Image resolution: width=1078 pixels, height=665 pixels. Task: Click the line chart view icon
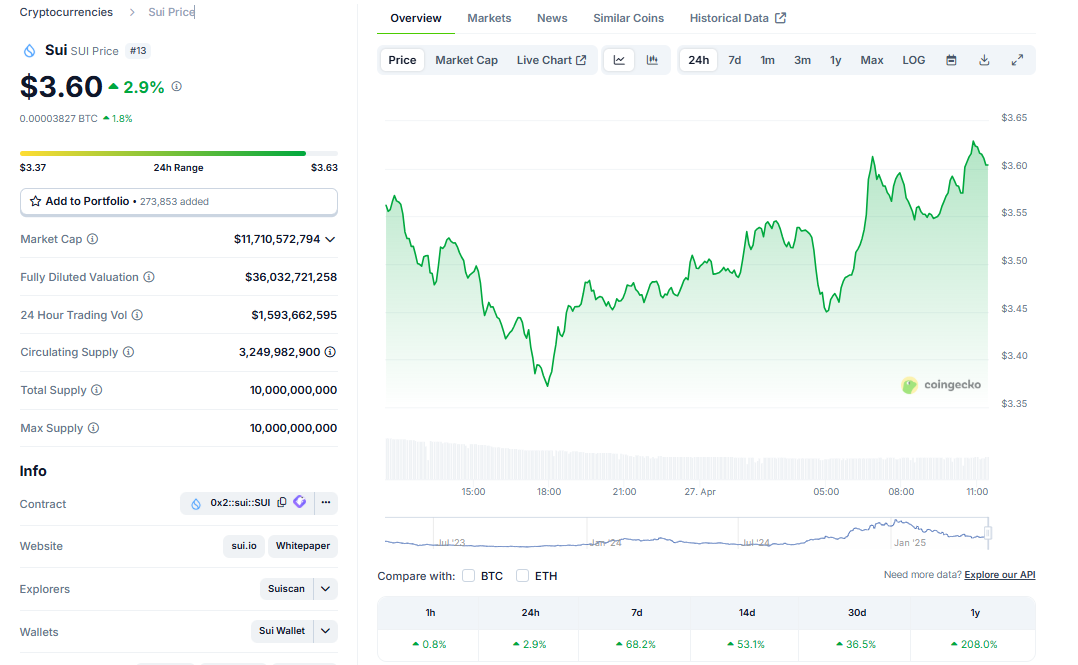pos(619,61)
